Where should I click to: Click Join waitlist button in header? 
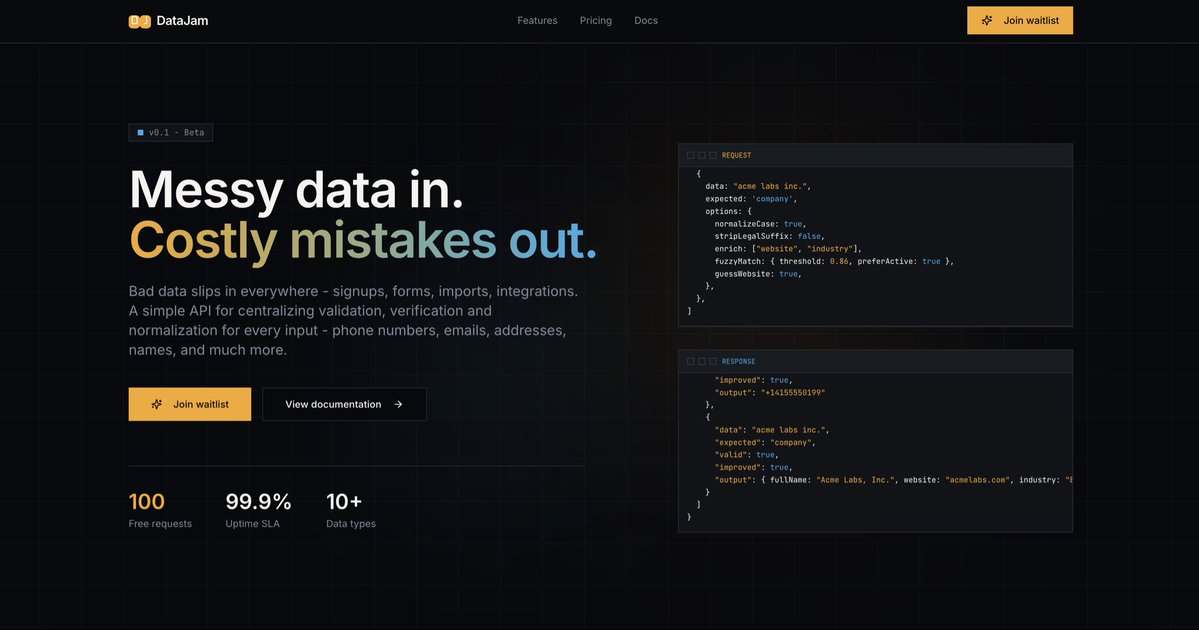(x=1019, y=21)
